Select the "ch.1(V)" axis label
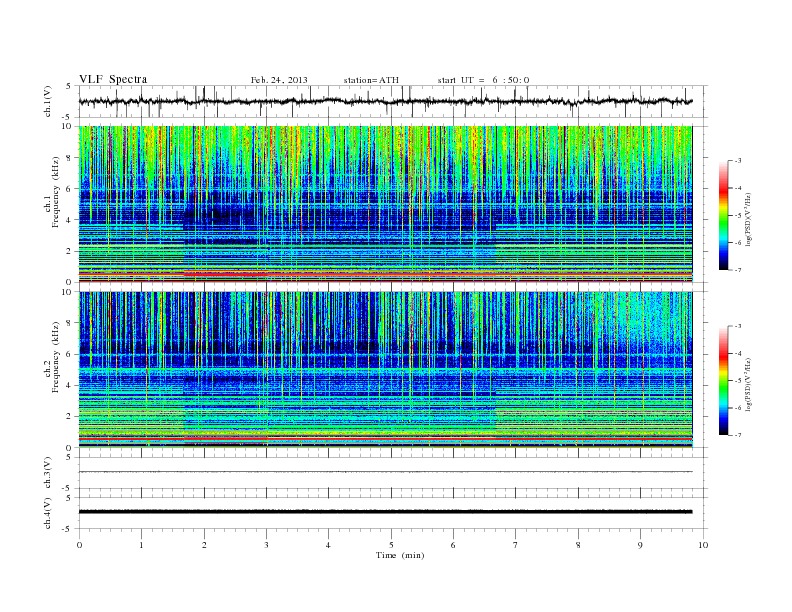The image size is (792, 612). [x=48, y=101]
